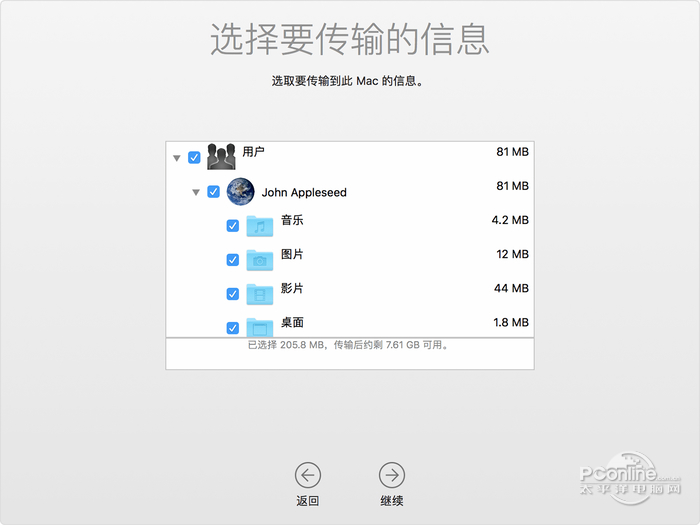Click the continue arrow circle icon

(x=392, y=475)
